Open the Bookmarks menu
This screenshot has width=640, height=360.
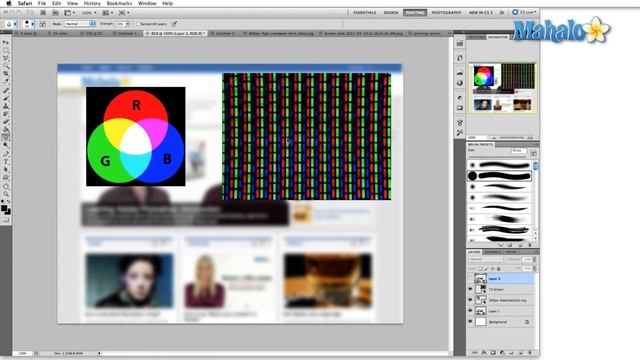pyautogui.click(x=119, y=3)
